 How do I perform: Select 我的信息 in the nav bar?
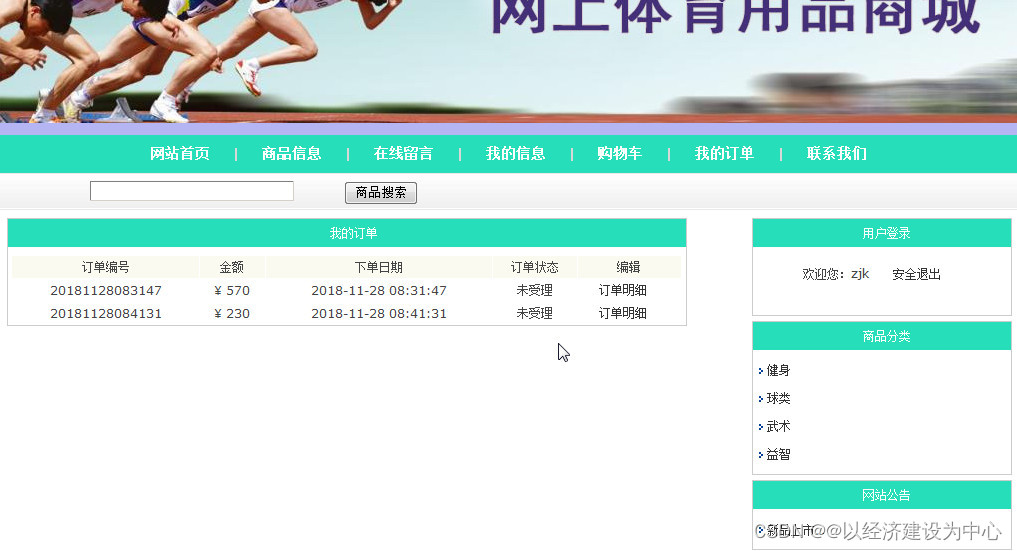coord(516,154)
